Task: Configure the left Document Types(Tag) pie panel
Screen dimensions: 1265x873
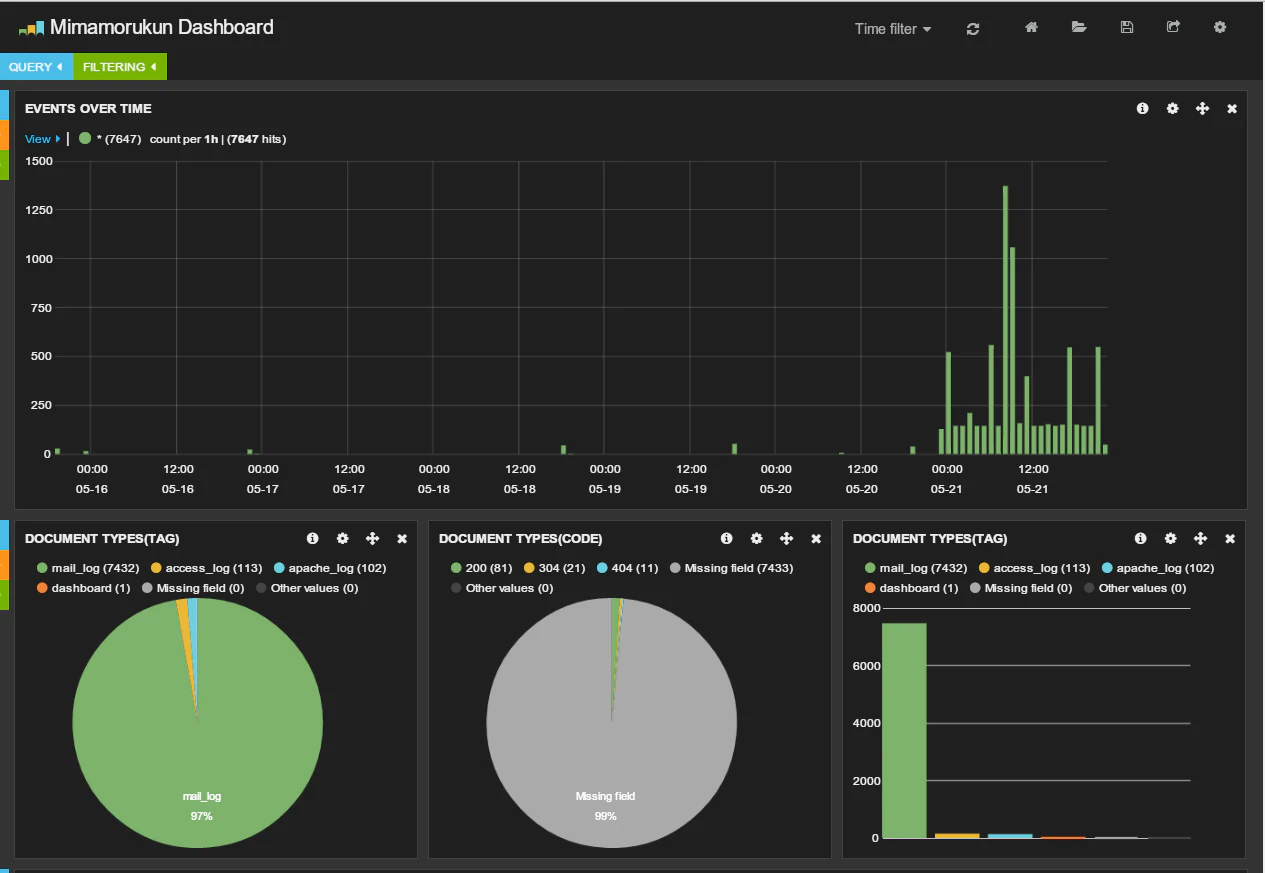Action: coord(343,538)
